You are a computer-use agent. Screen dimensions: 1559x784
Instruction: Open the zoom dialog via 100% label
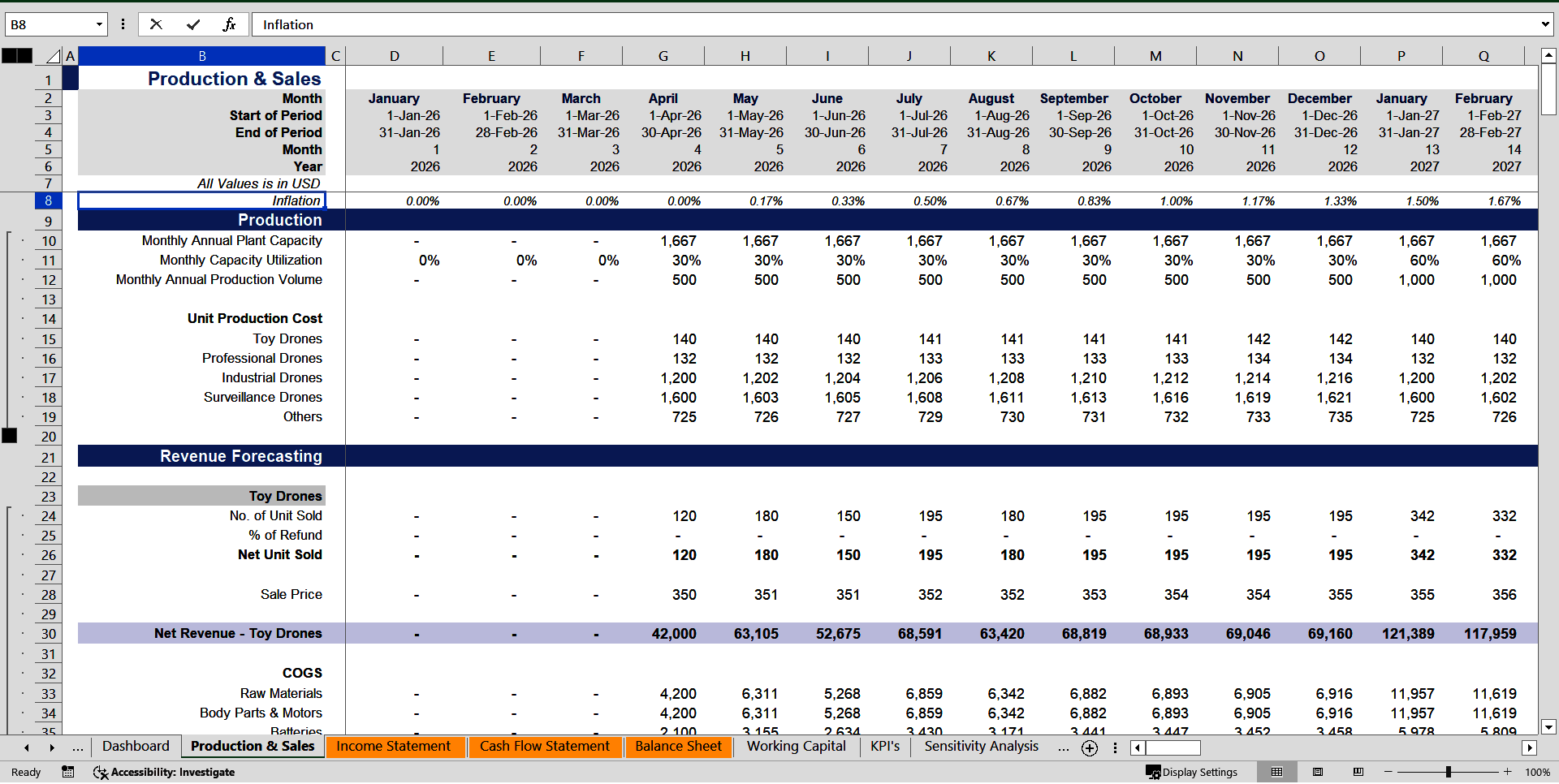(1537, 772)
